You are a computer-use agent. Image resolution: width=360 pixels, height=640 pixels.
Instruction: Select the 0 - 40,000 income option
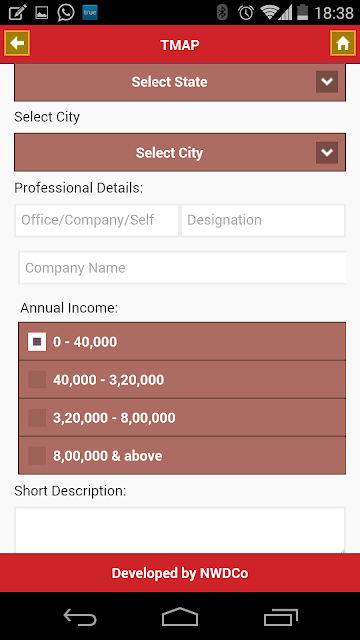[x=182, y=342]
